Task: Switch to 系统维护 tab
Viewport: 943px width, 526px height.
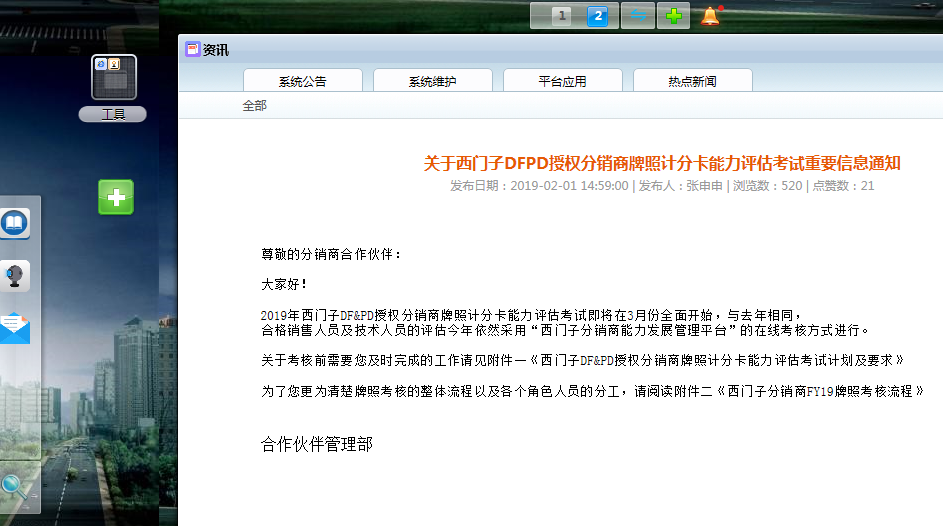Action: [x=432, y=81]
